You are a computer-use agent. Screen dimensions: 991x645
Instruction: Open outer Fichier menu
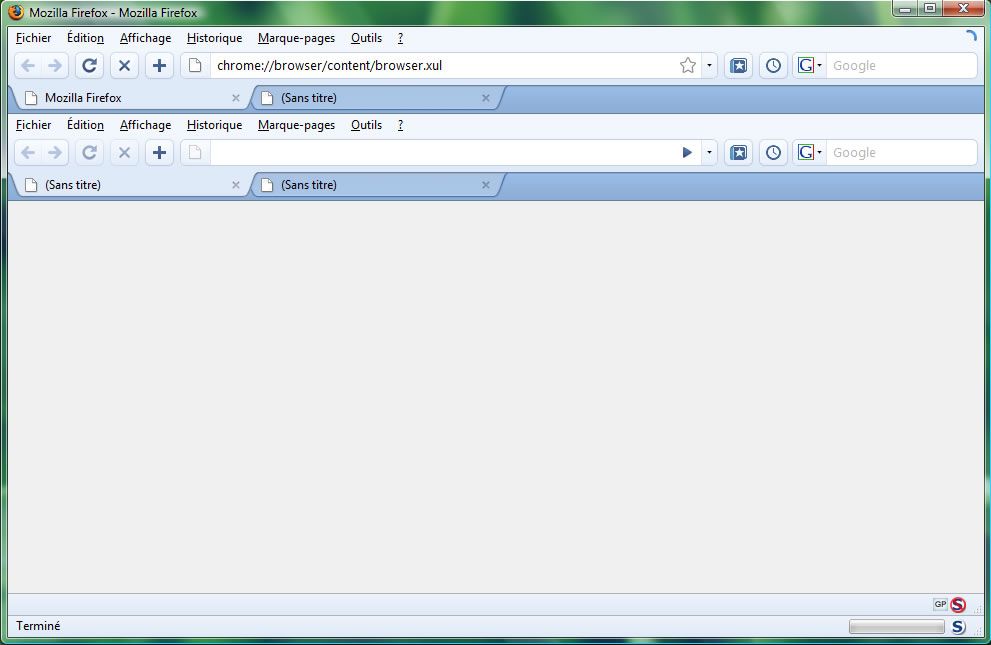tap(33, 38)
